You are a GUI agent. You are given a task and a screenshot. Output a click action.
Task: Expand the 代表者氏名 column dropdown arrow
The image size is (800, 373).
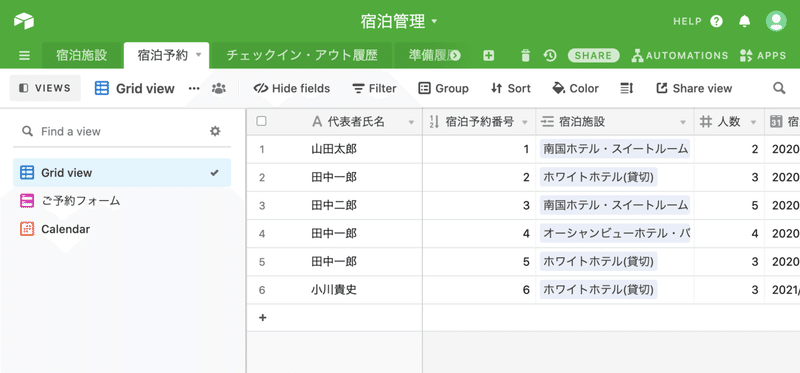click(411, 122)
